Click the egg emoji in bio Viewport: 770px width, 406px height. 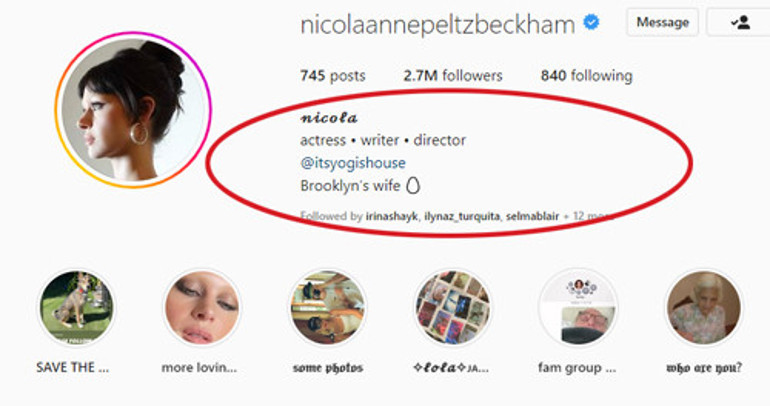[x=413, y=186]
